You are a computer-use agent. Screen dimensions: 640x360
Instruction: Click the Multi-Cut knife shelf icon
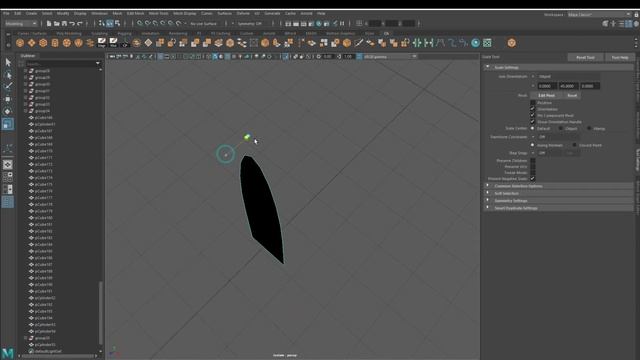coord(359,43)
